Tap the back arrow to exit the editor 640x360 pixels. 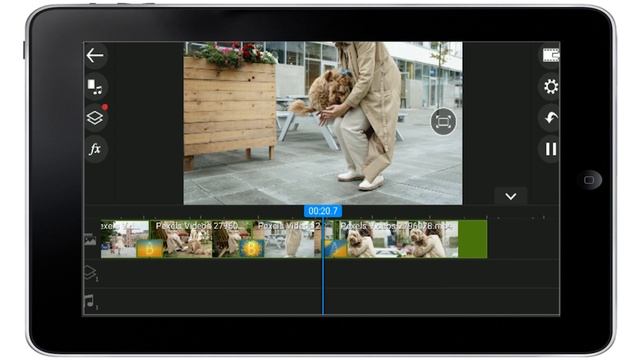[95, 56]
